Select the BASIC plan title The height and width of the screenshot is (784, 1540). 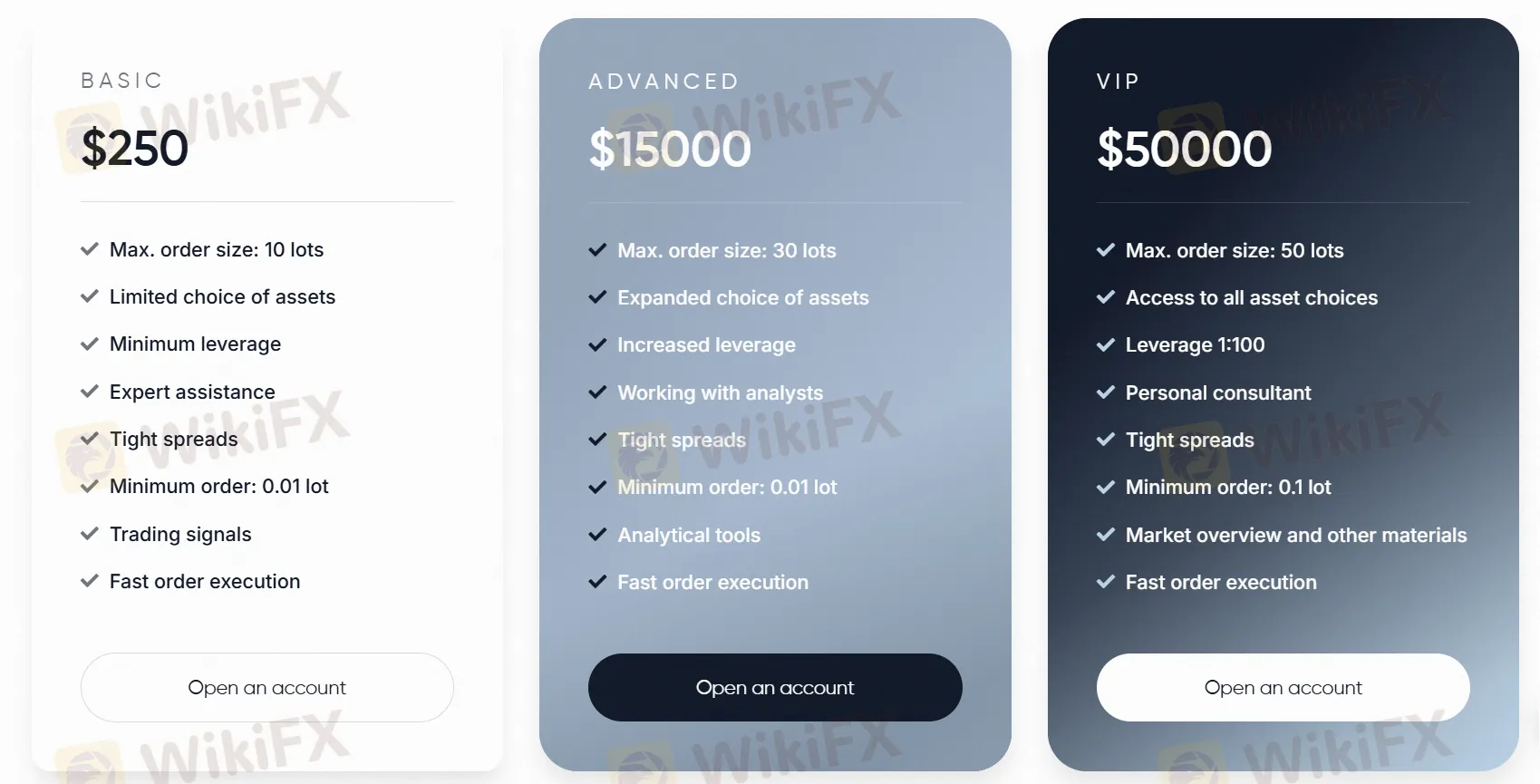(x=121, y=81)
